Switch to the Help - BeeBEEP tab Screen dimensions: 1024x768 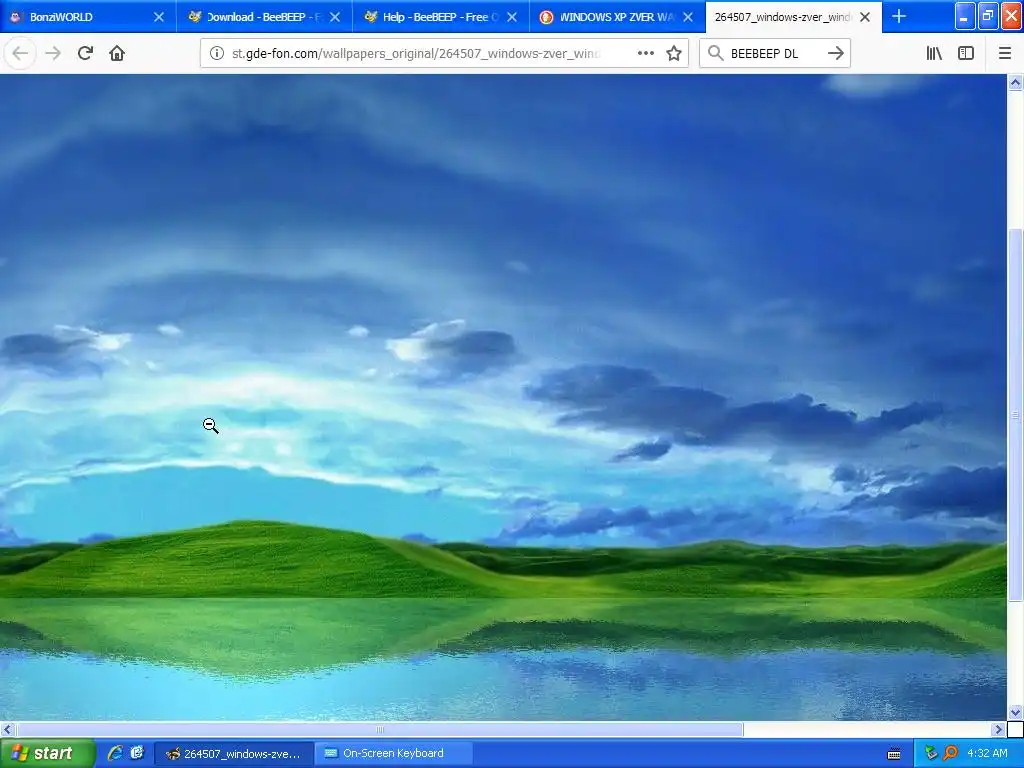tap(441, 17)
